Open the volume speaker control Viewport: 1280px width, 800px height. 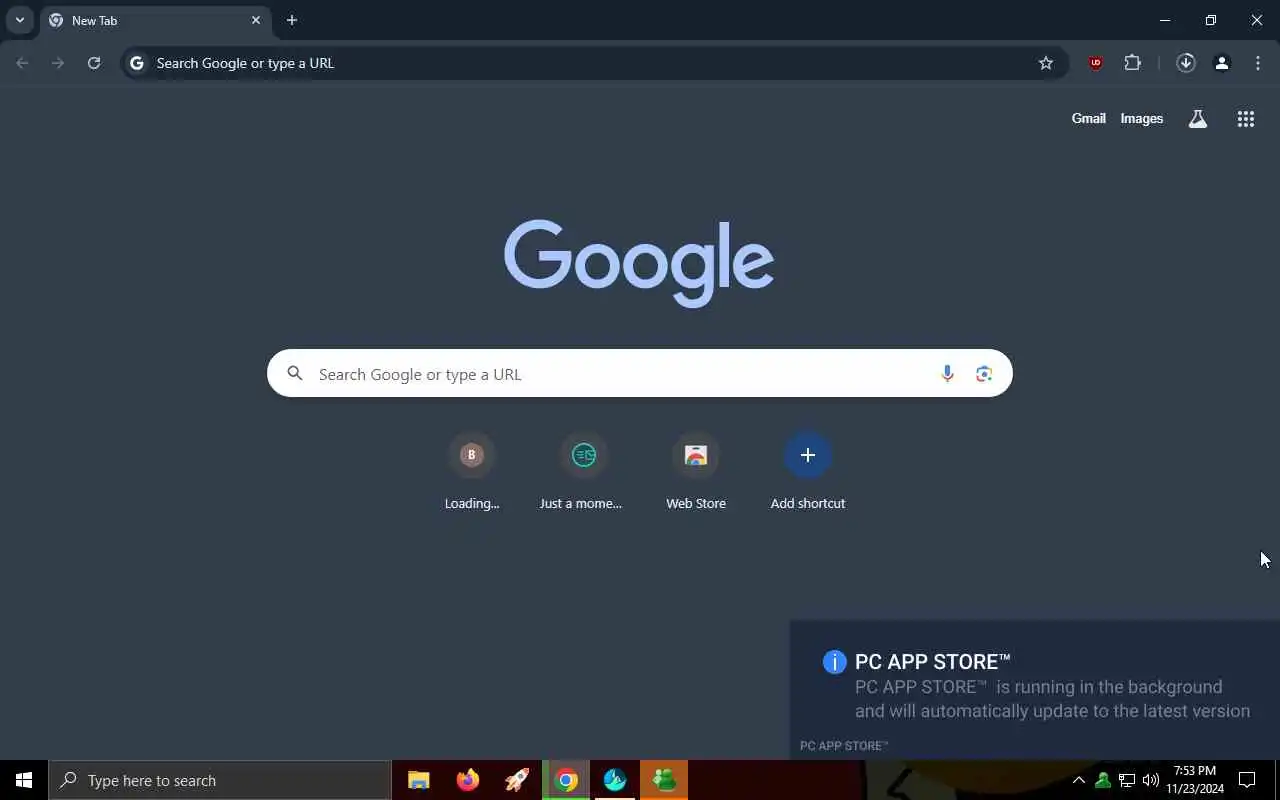click(x=1151, y=780)
